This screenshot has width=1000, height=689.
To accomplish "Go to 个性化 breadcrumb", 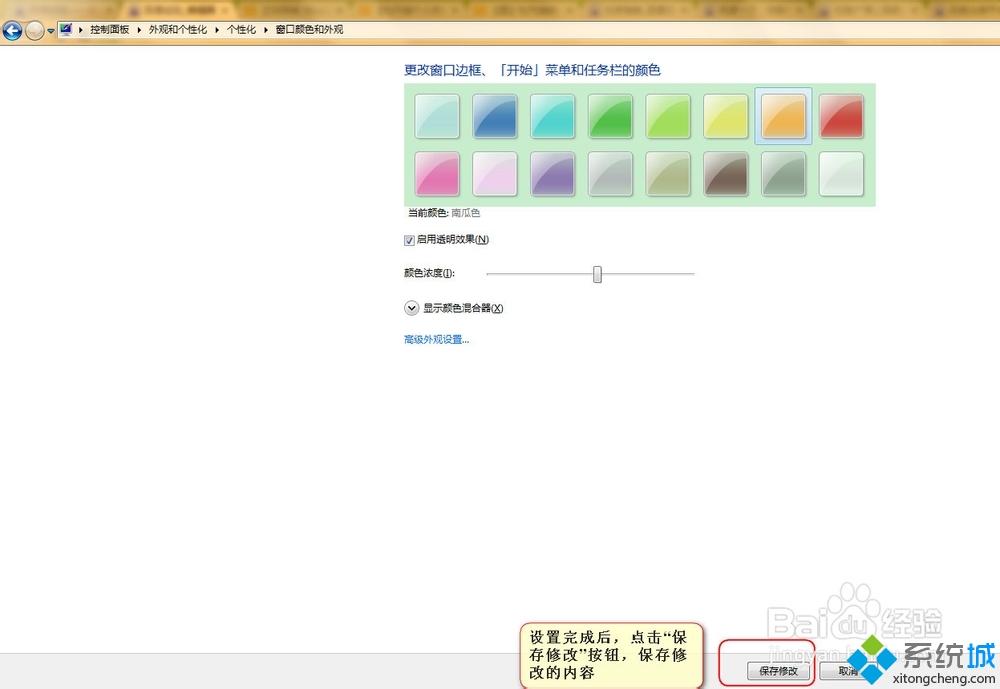I will point(241,30).
